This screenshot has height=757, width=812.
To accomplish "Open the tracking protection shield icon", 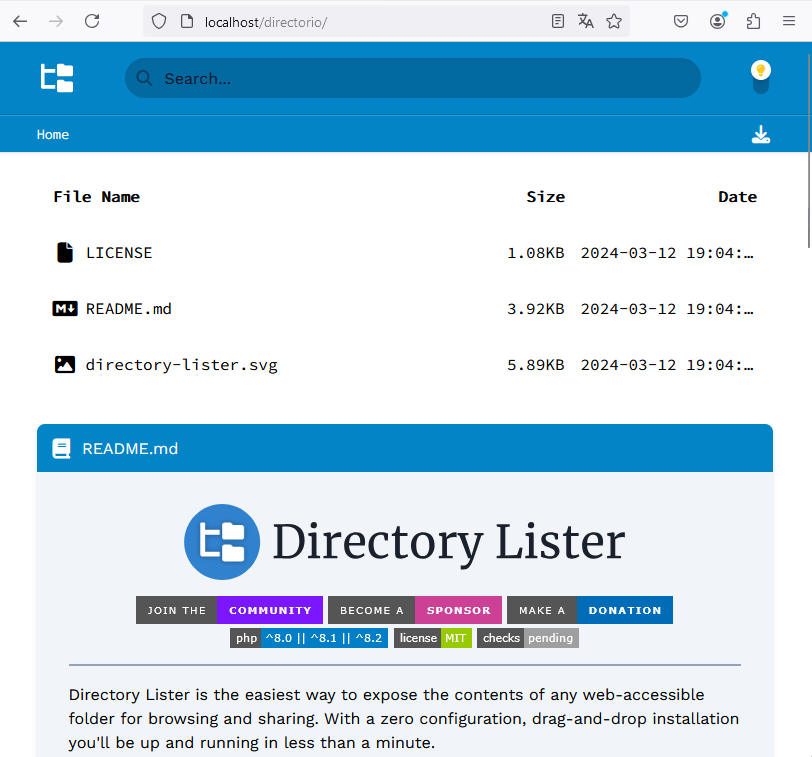I will point(159,22).
